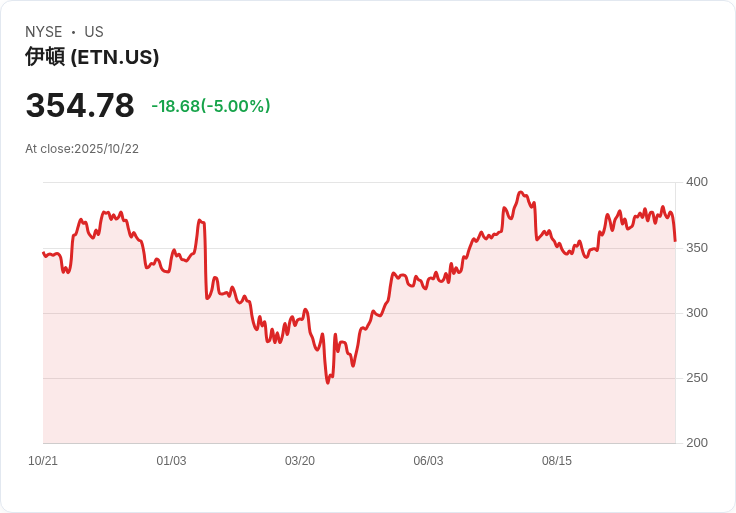Click the 354.78 current price
The height and width of the screenshot is (513, 736).
click(80, 106)
